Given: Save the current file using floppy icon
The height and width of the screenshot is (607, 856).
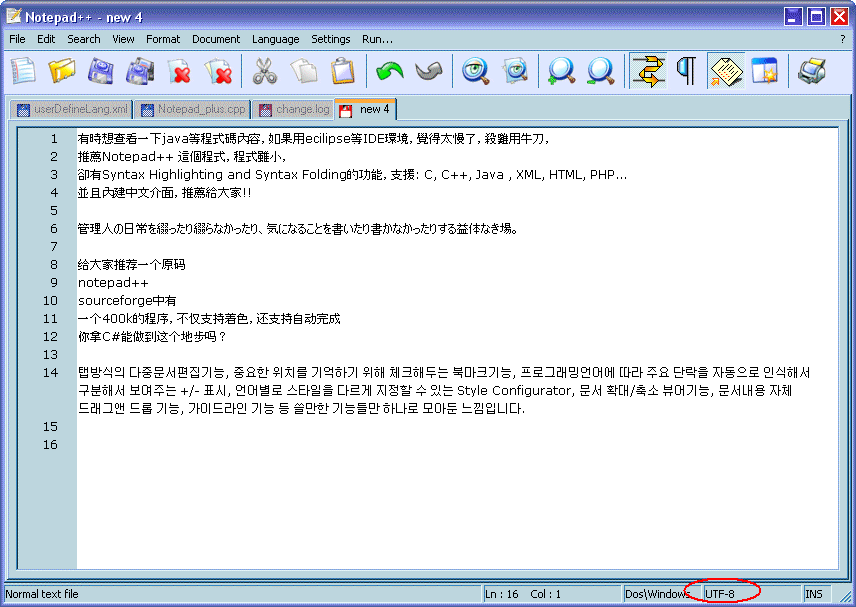Looking at the screenshot, I should (x=101, y=71).
